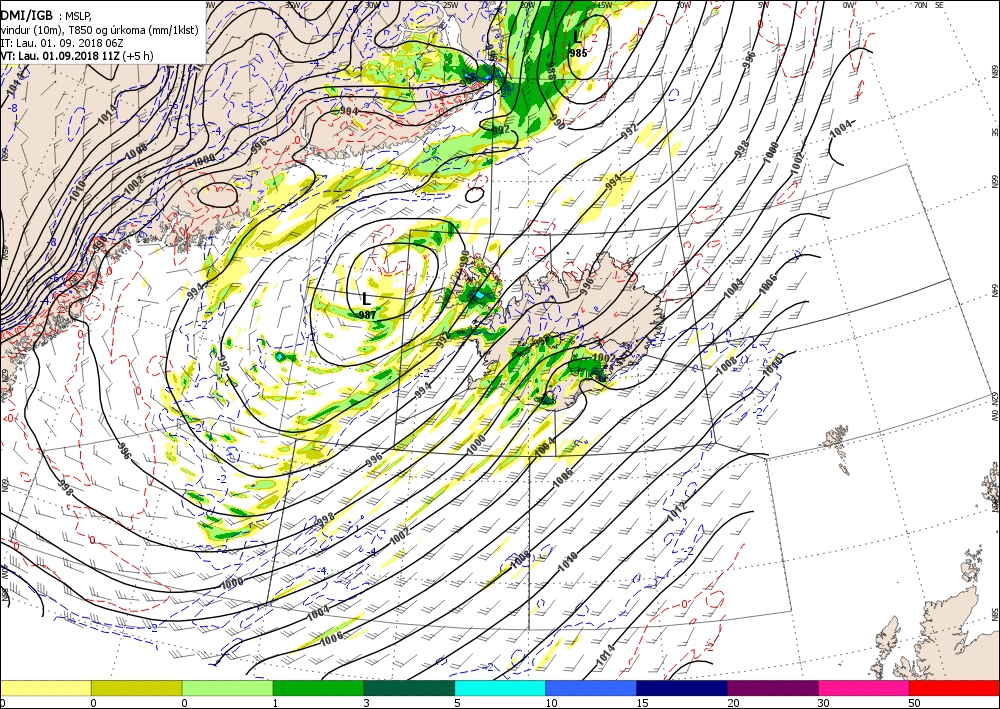Screen dimensions: 1000x709
Task: Click the 985 low pressure value
Action: [578, 53]
